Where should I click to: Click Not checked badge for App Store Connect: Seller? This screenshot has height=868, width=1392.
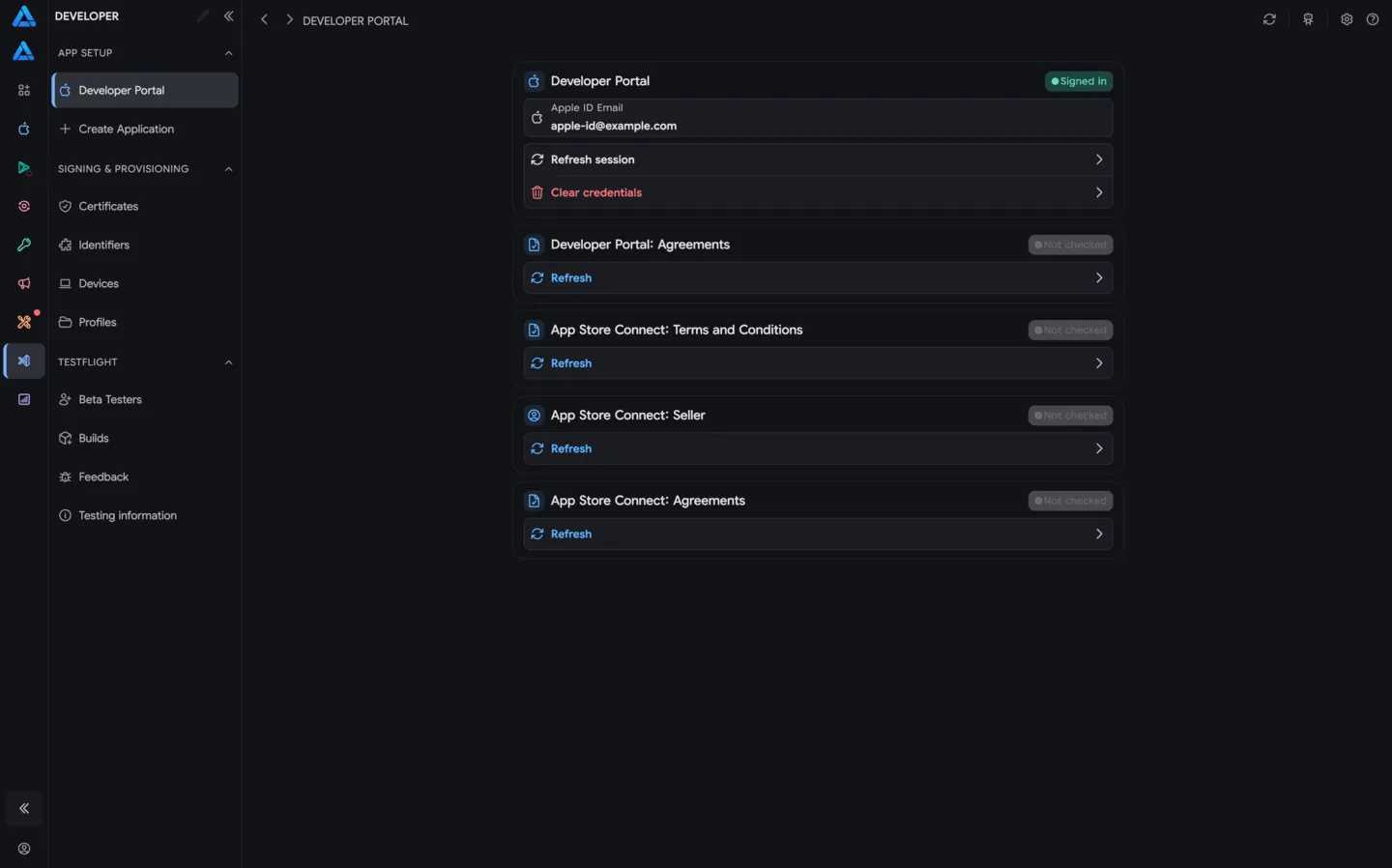[1070, 416]
